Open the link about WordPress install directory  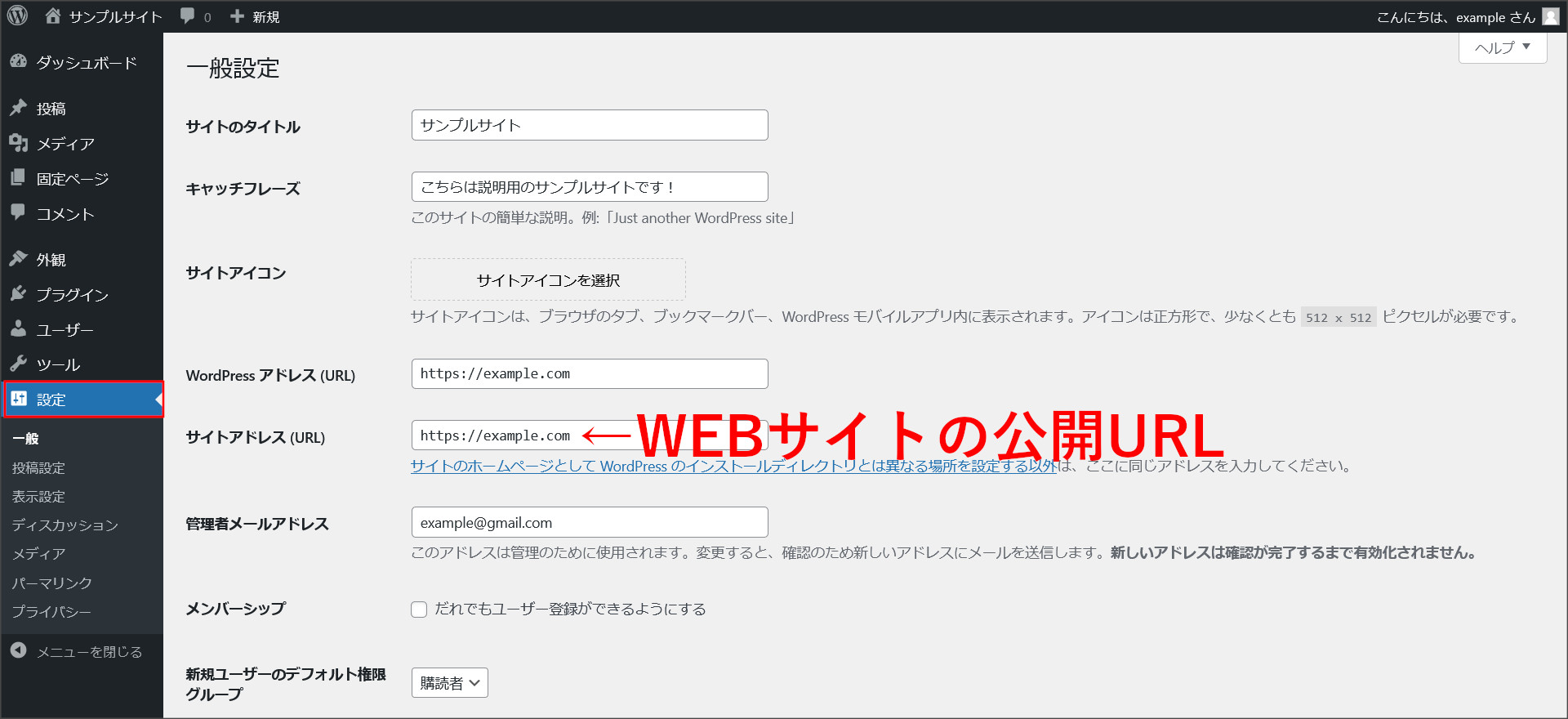[x=733, y=466]
